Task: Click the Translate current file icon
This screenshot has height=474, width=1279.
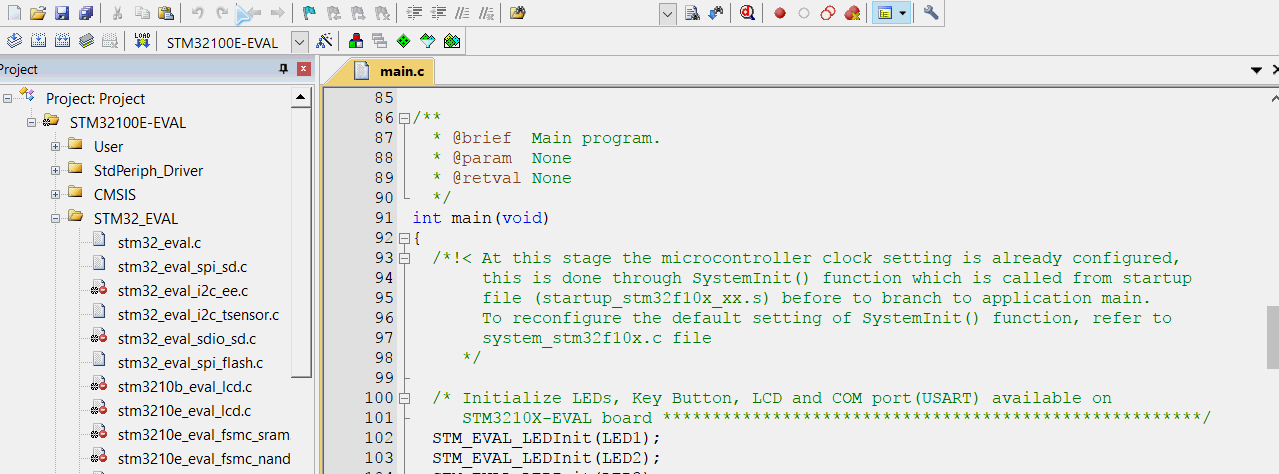Action: [13, 41]
